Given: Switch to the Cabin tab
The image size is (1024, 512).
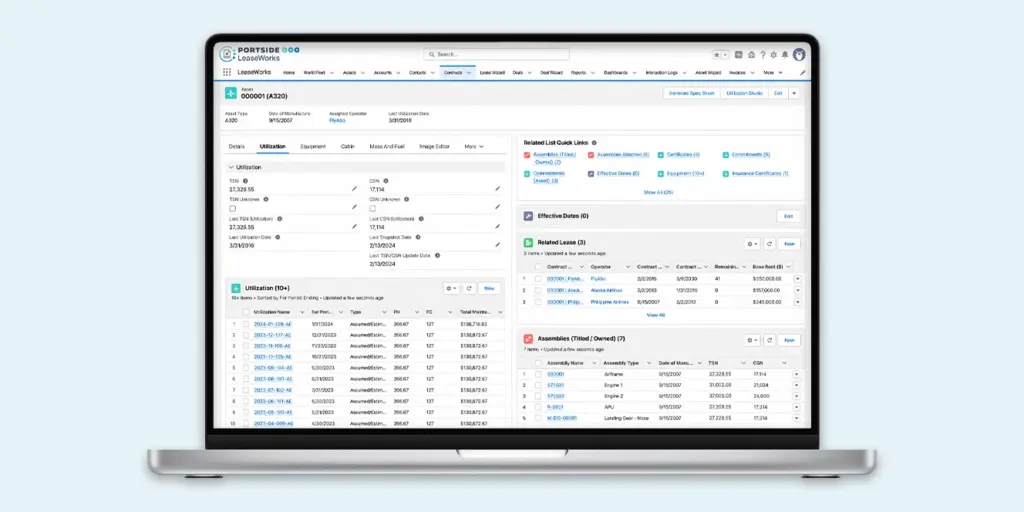Looking at the screenshot, I should pos(347,147).
